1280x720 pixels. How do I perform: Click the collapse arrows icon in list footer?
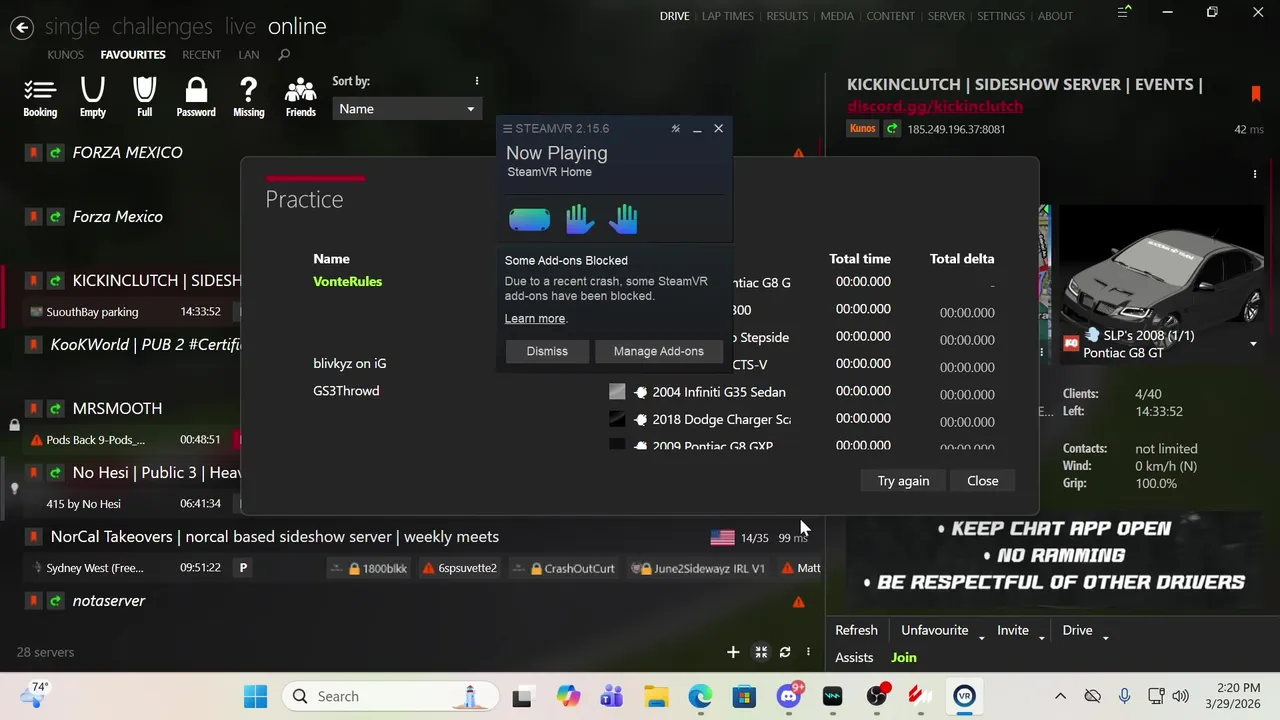pyautogui.click(x=761, y=652)
